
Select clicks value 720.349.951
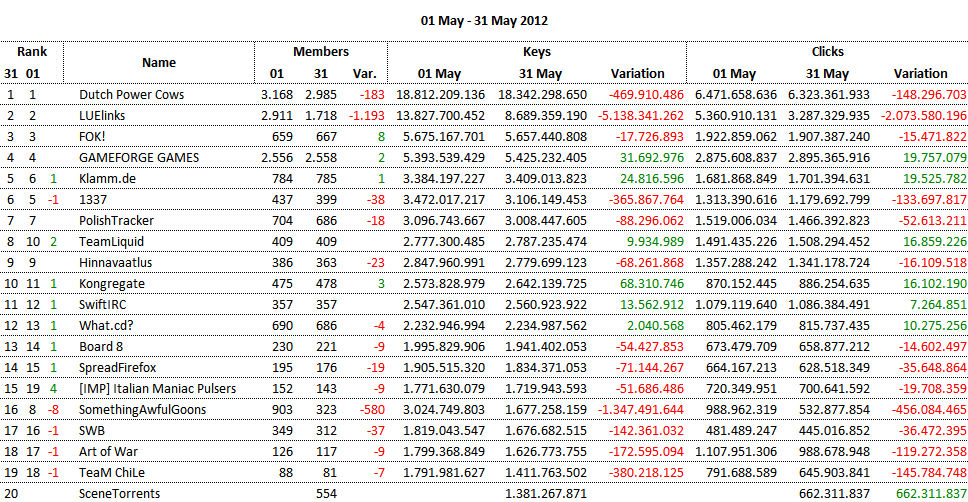[741, 388]
